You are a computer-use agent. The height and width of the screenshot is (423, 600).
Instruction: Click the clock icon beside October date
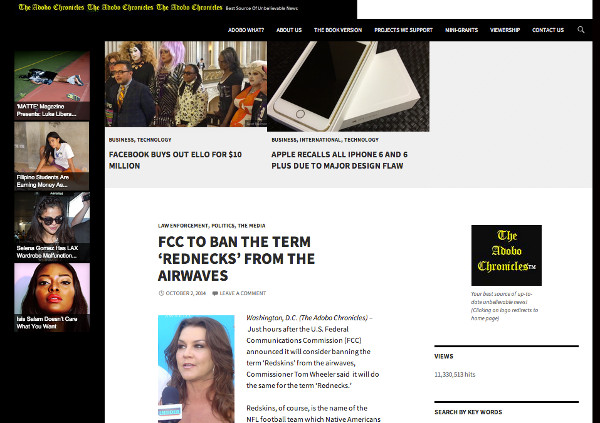161,293
